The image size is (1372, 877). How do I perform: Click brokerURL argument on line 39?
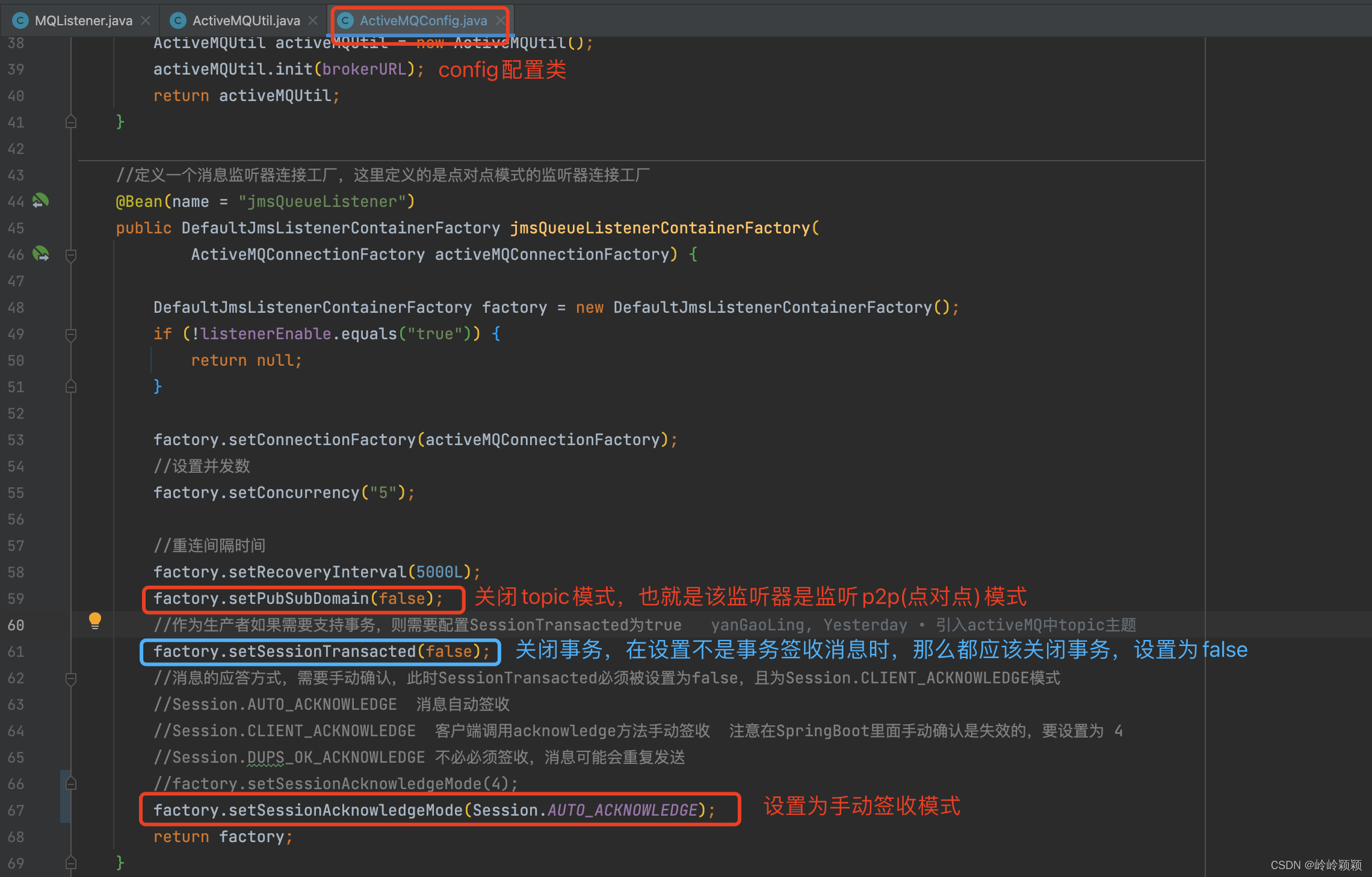[x=365, y=69]
